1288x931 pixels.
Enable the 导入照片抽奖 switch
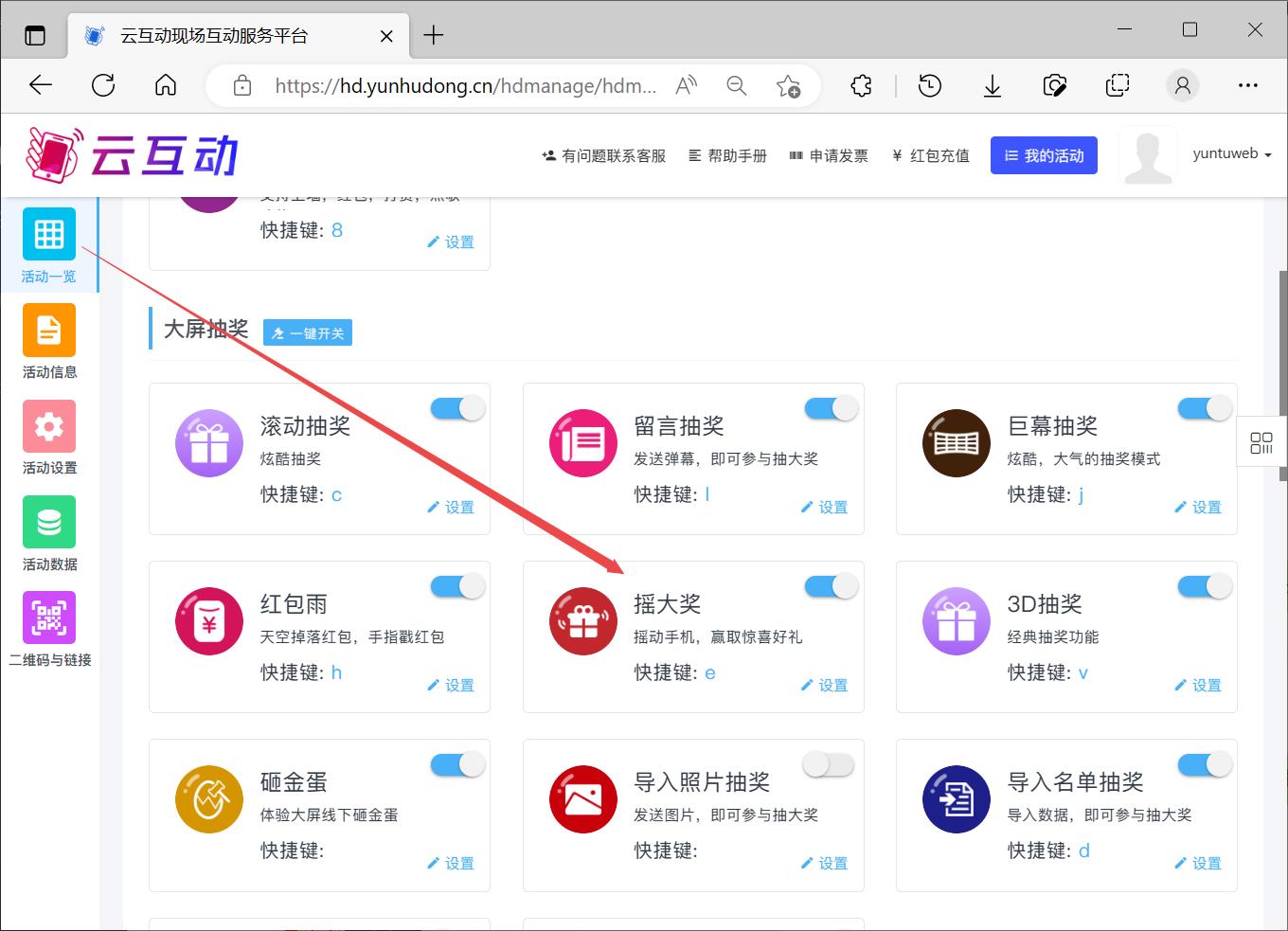point(829,764)
